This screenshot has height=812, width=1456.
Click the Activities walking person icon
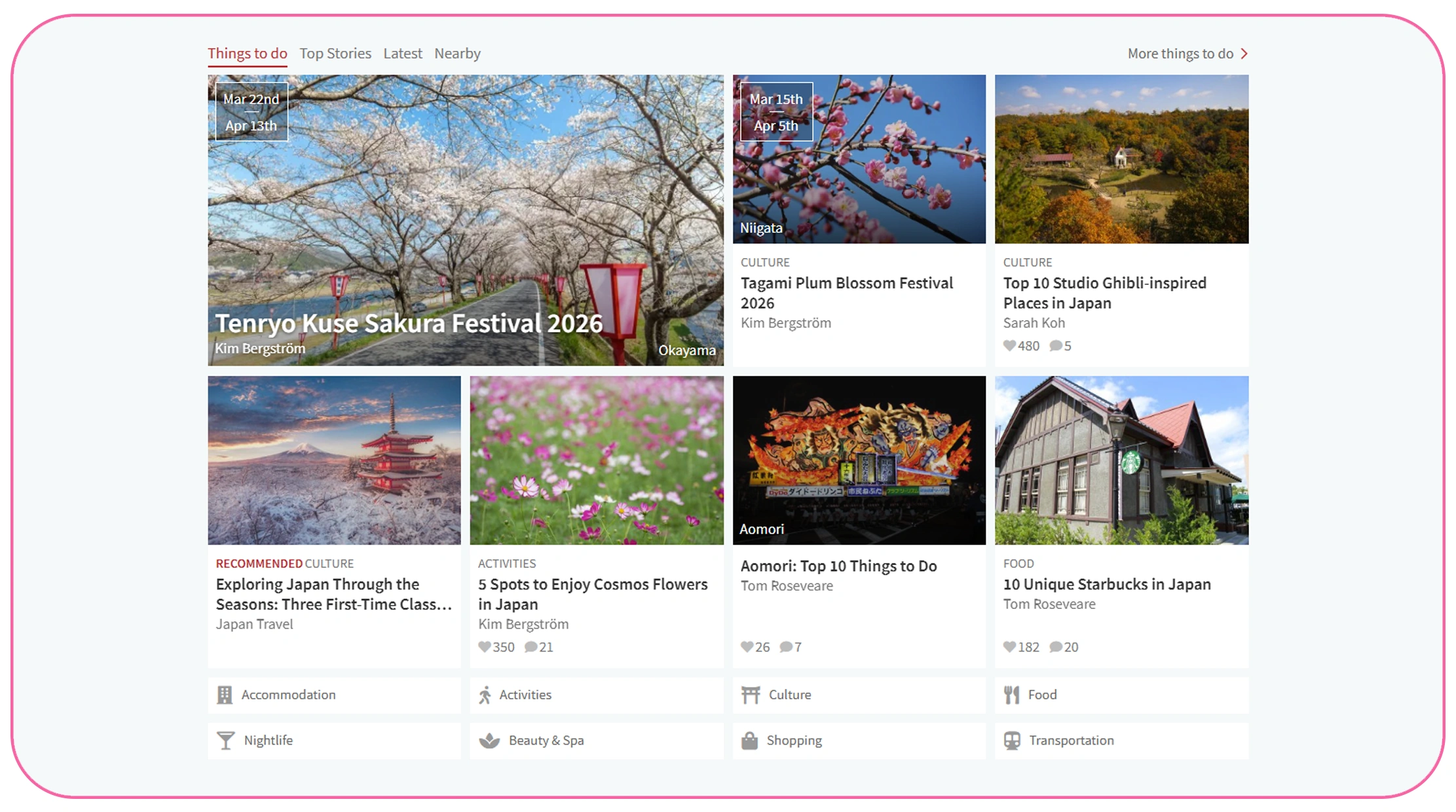pyautogui.click(x=485, y=695)
